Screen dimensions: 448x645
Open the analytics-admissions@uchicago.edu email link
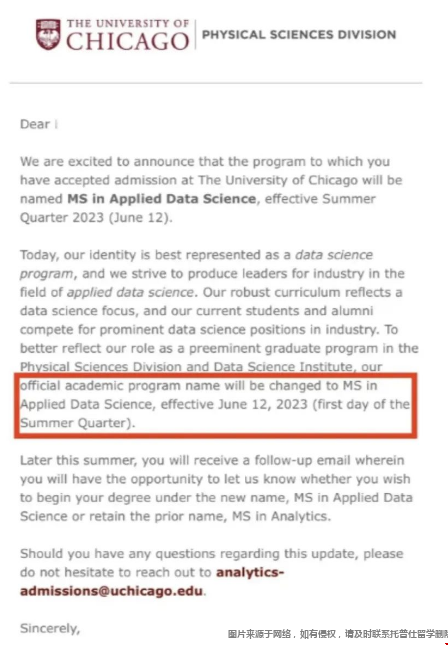click(152, 582)
